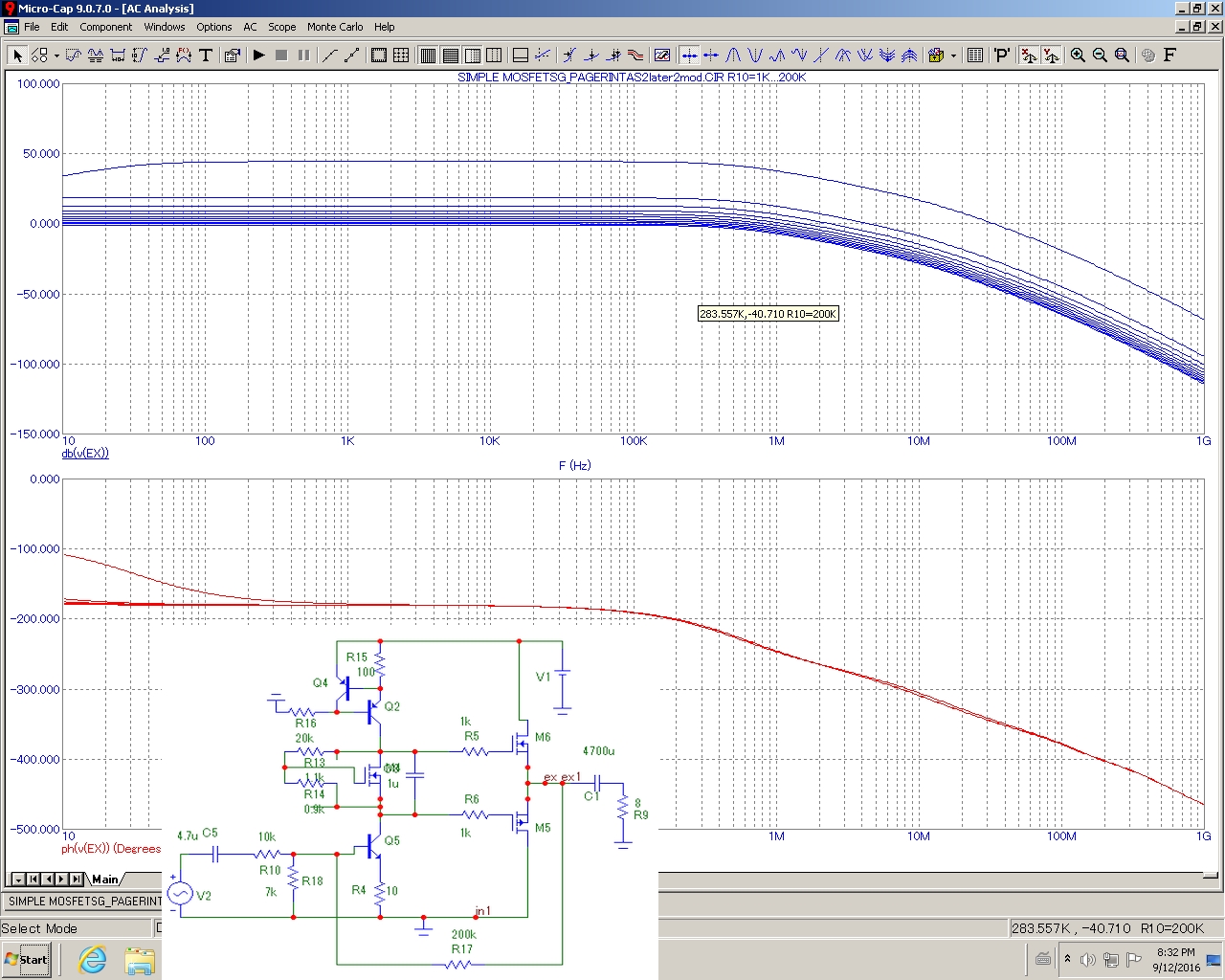Click the SIMPLE MOSFETSG_PAGERINT status bar entry

[85, 902]
